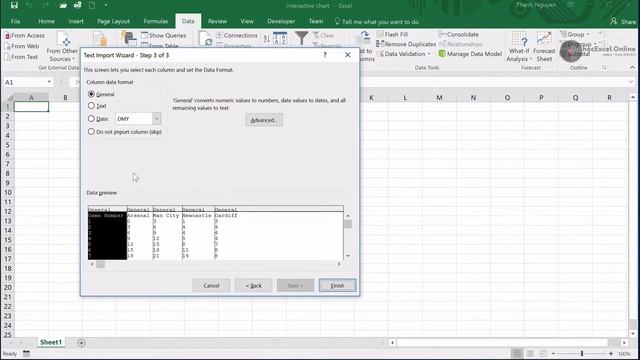Open the Data Validation dropdown arrow
Viewport: 640px width, 360px height.
pos(429,54)
